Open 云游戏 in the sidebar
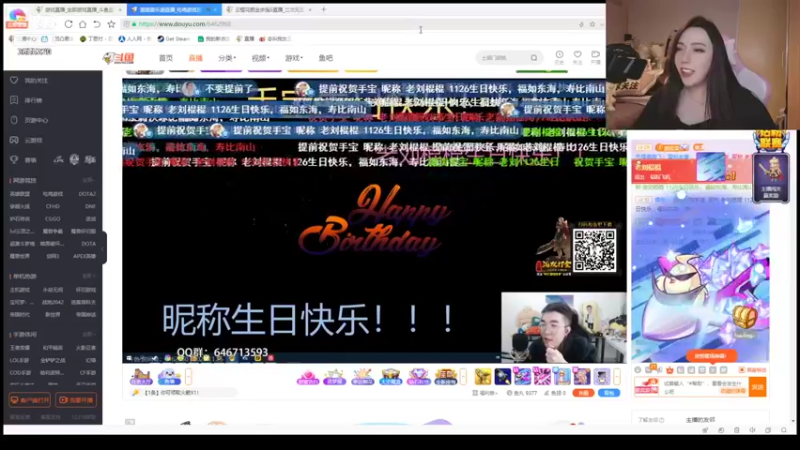 27,140
